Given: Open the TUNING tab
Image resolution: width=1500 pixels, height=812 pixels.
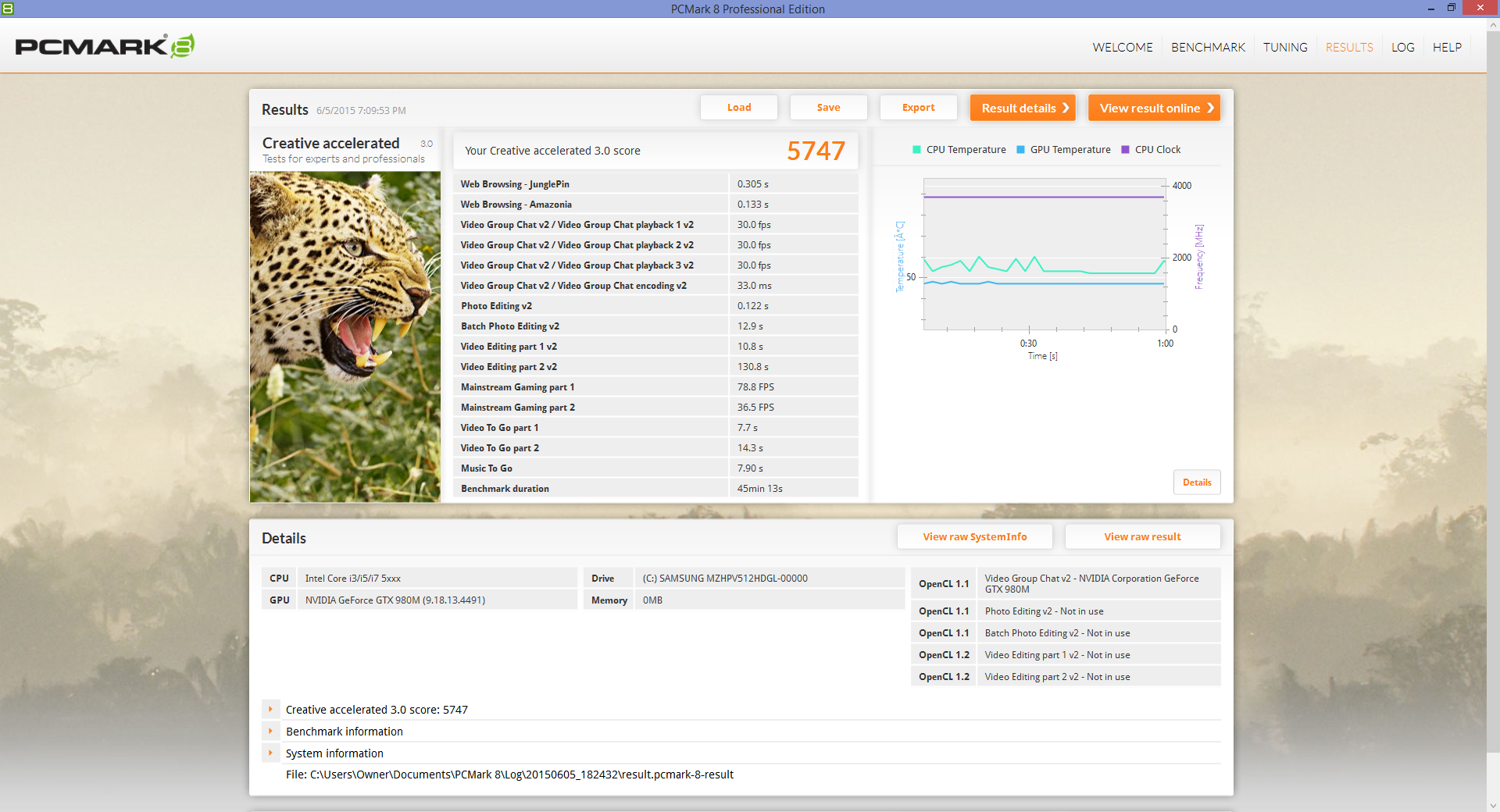Looking at the screenshot, I should [x=1285, y=47].
